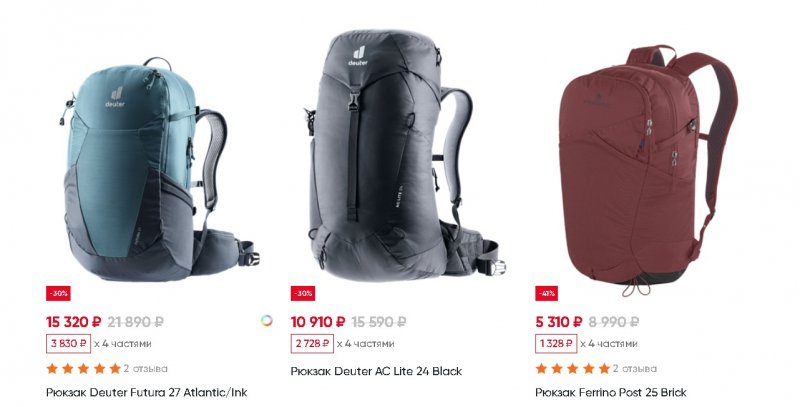Select 2 728 ₽ installment payment box

pos(312,344)
